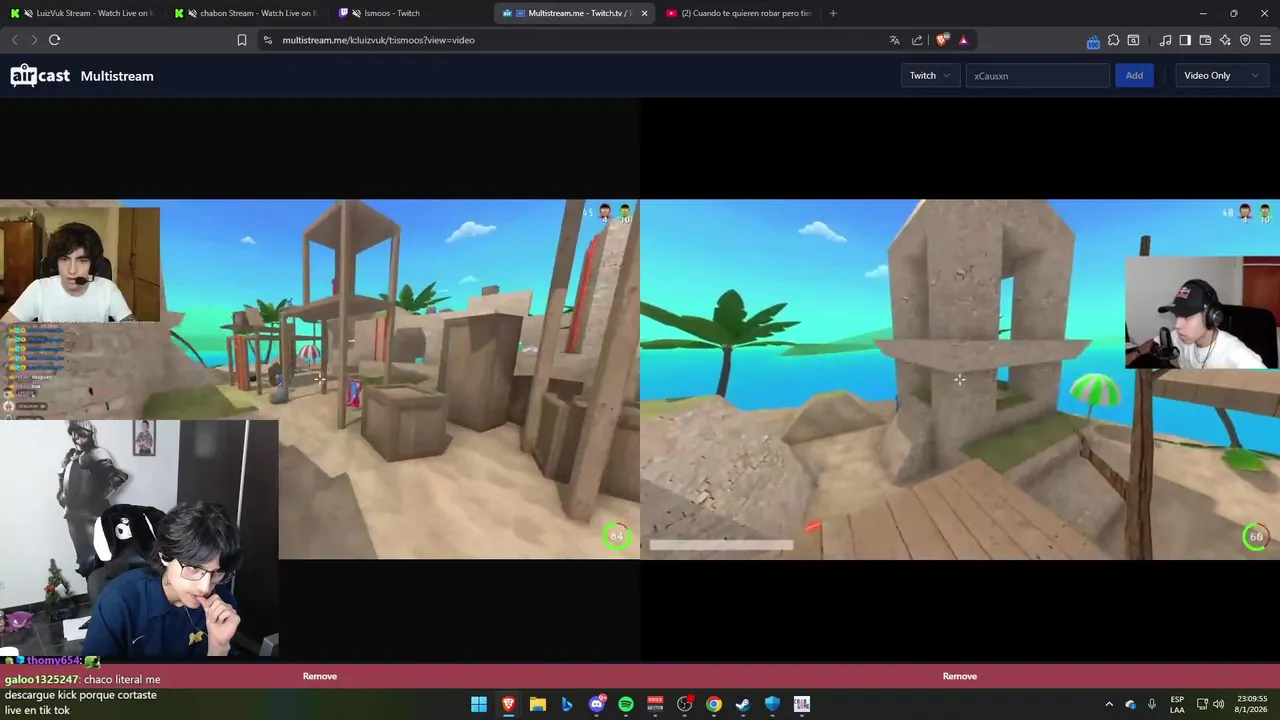Remove the left stream using its Remove bar
This screenshot has width=1280, height=720.
[x=320, y=676]
